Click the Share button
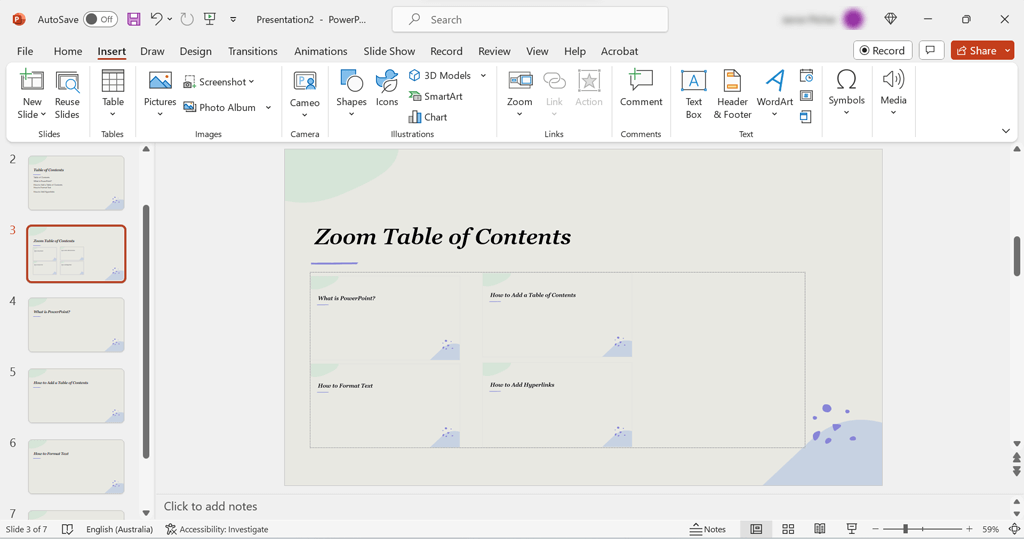 point(975,50)
